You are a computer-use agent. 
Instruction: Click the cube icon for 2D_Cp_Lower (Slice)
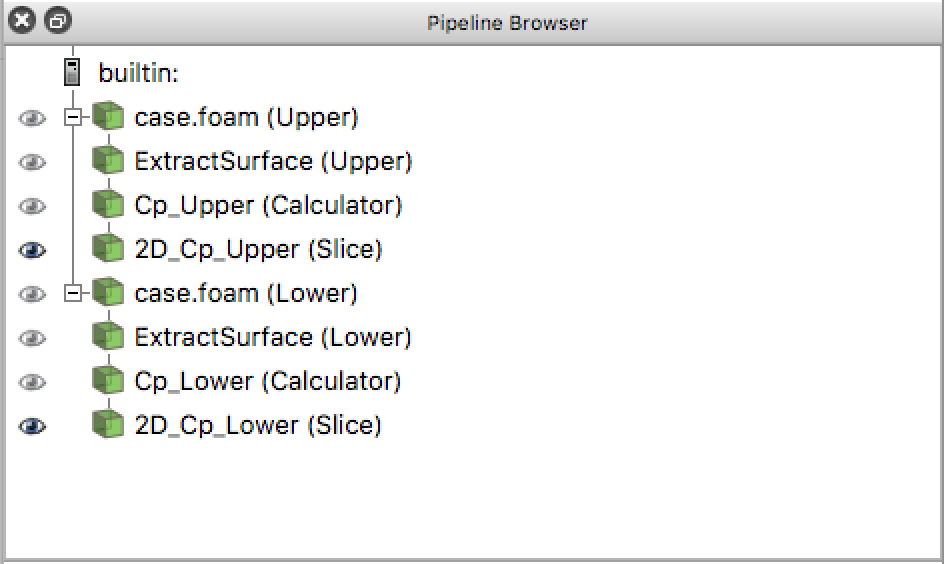point(108,425)
